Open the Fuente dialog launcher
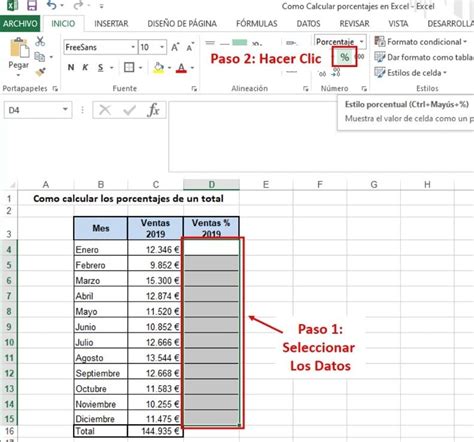474x442 pixels. point(194,89)
